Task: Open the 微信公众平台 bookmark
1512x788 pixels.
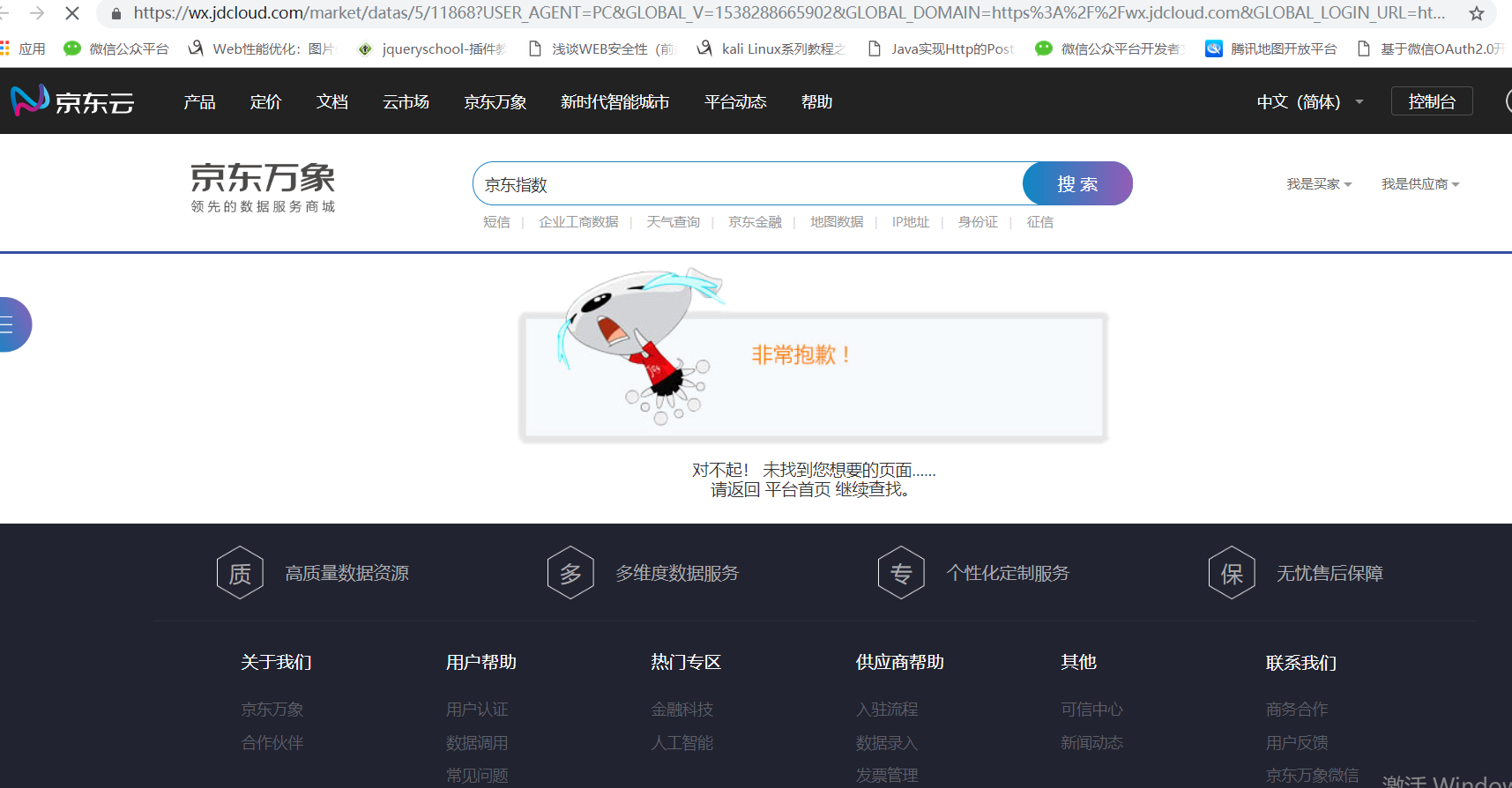Action: [x=116, y=48]
